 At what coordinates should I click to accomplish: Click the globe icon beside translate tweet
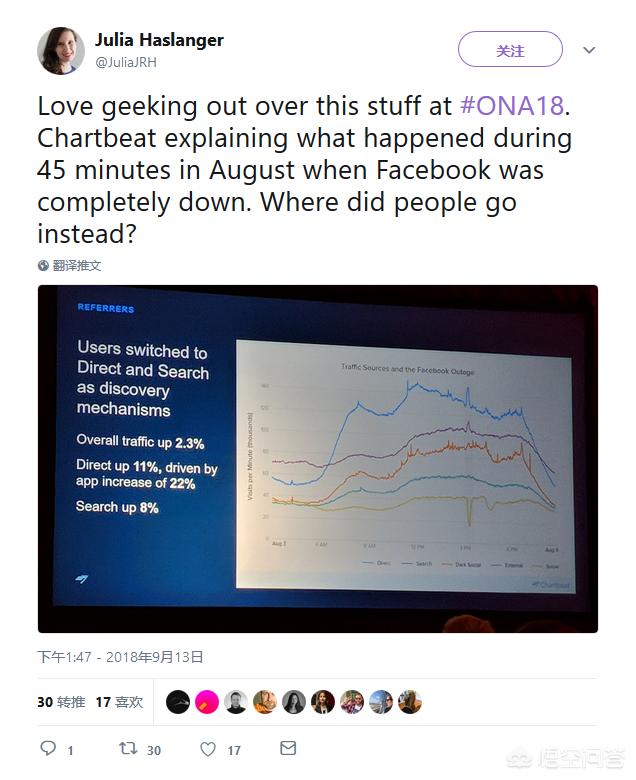(x=44, y=266)
